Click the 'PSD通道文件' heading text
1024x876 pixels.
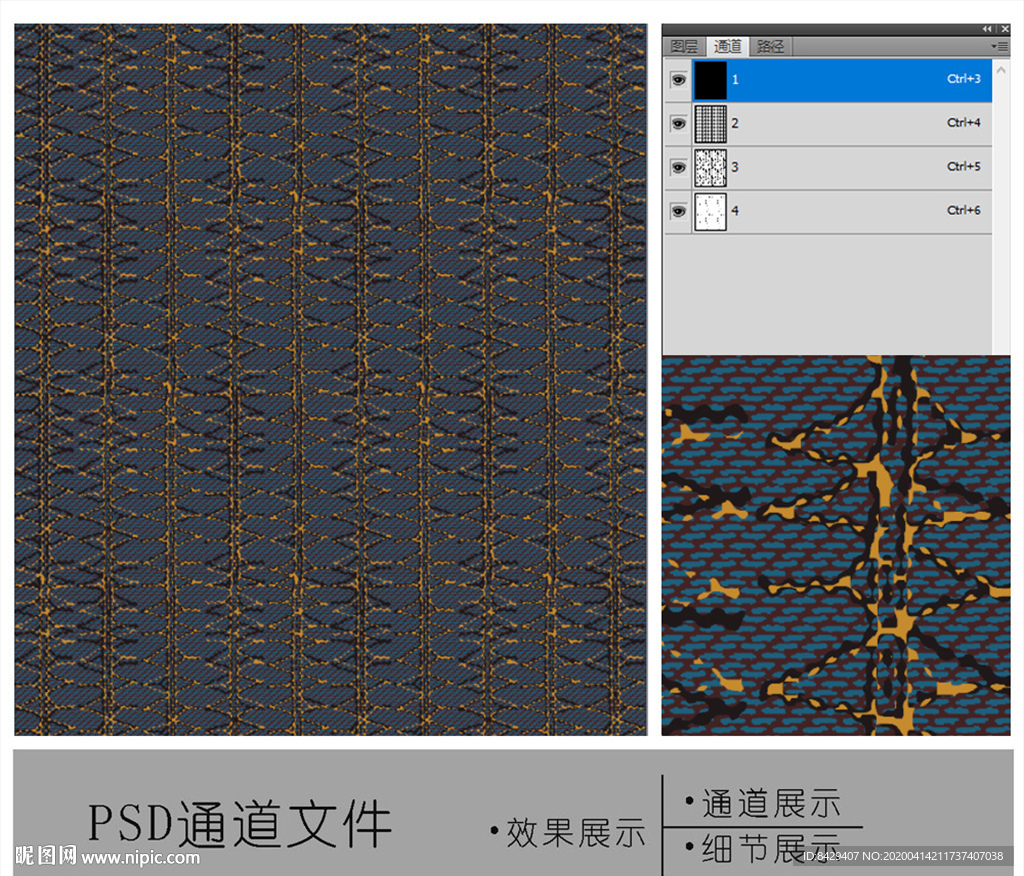240,823
